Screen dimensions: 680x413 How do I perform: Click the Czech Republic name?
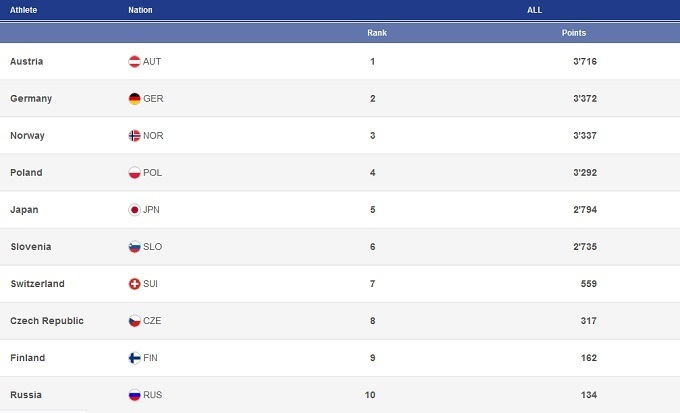46,321
